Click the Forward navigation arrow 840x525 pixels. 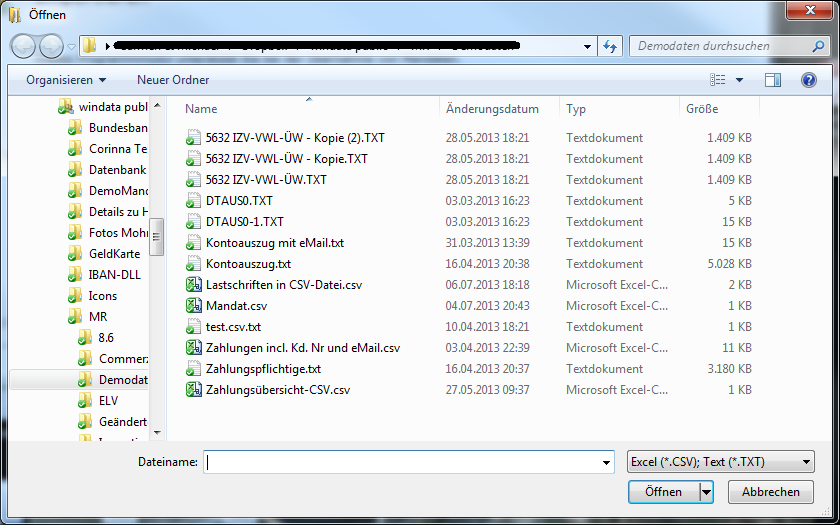[51, 47]
